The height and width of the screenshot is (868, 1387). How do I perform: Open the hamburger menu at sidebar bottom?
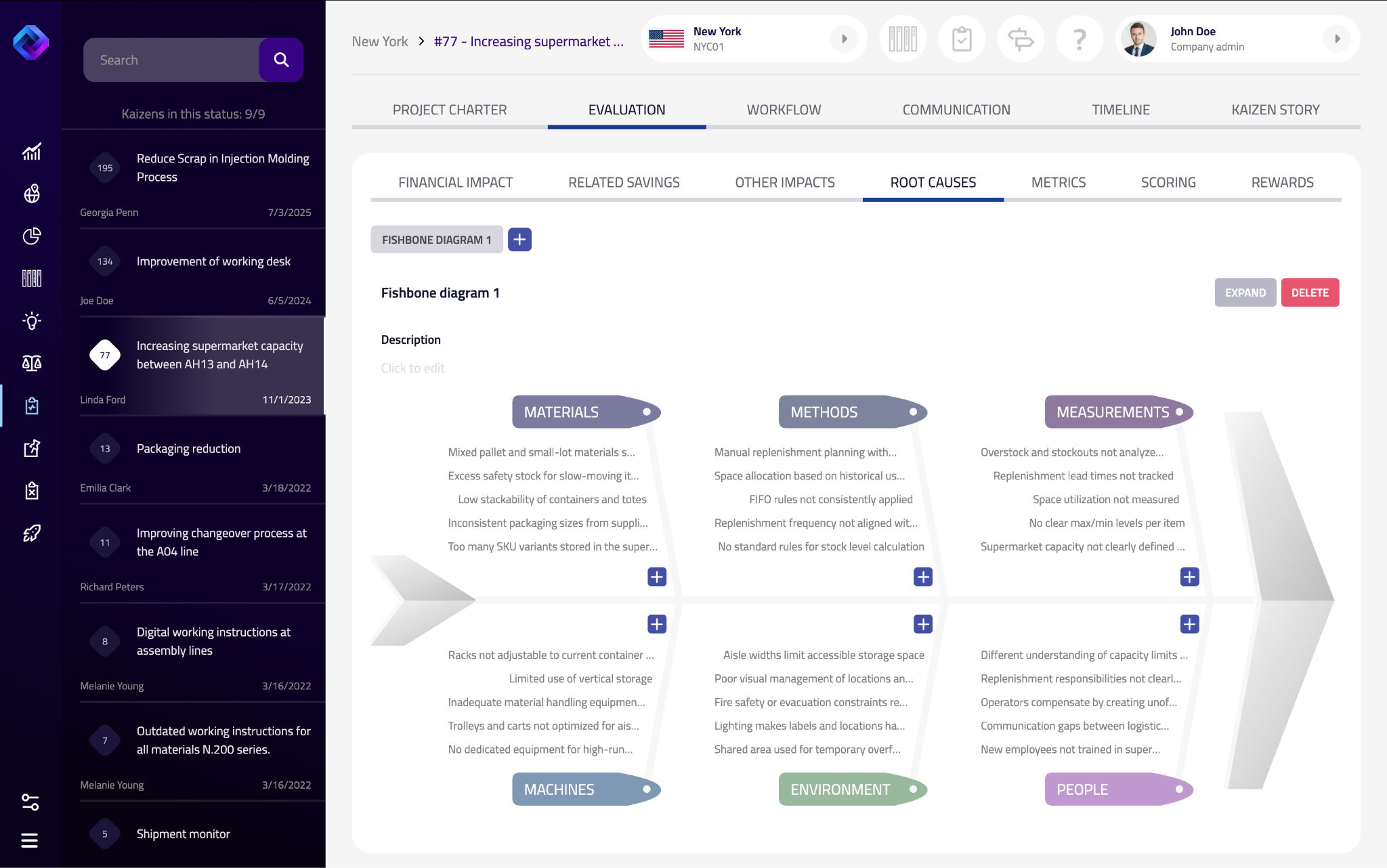[x=29, y=840]
